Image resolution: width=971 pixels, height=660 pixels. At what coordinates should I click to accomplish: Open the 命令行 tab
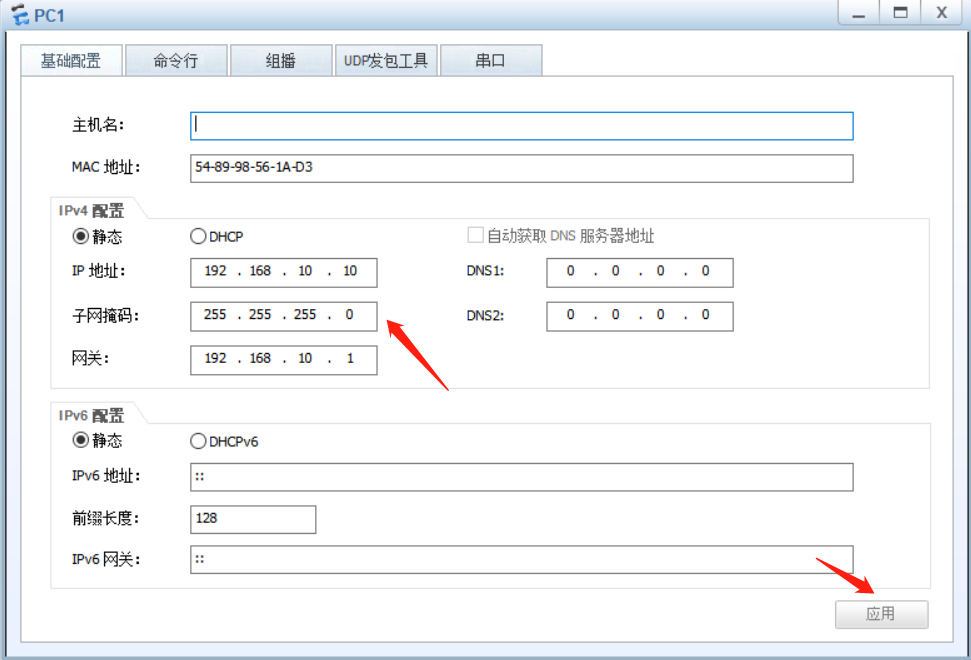[176, 61]
